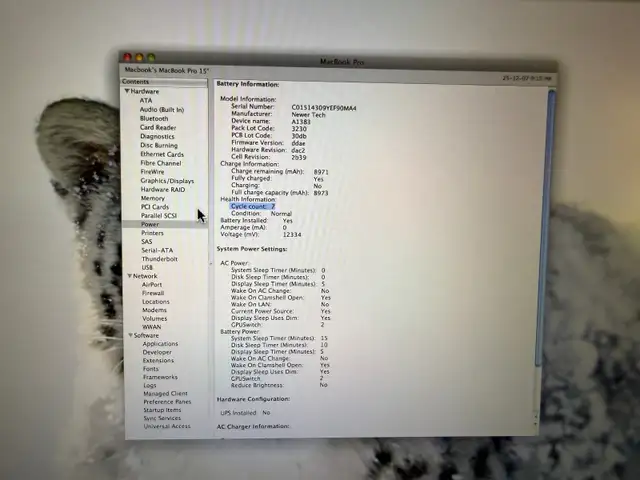
Task: Open the FireWire entry
Action: [x=152, y=172]
